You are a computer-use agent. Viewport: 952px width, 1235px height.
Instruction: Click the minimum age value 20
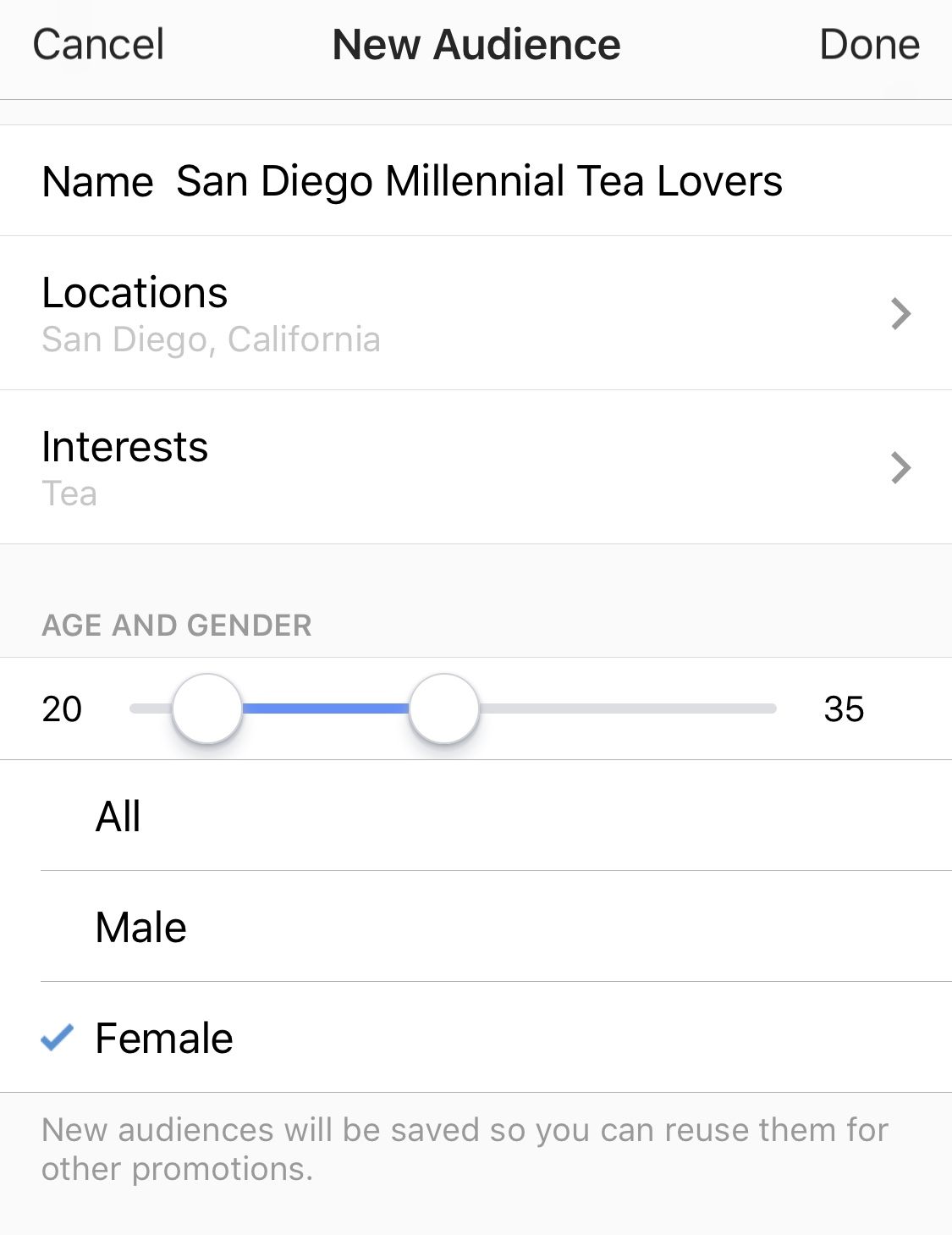point(62,709)
